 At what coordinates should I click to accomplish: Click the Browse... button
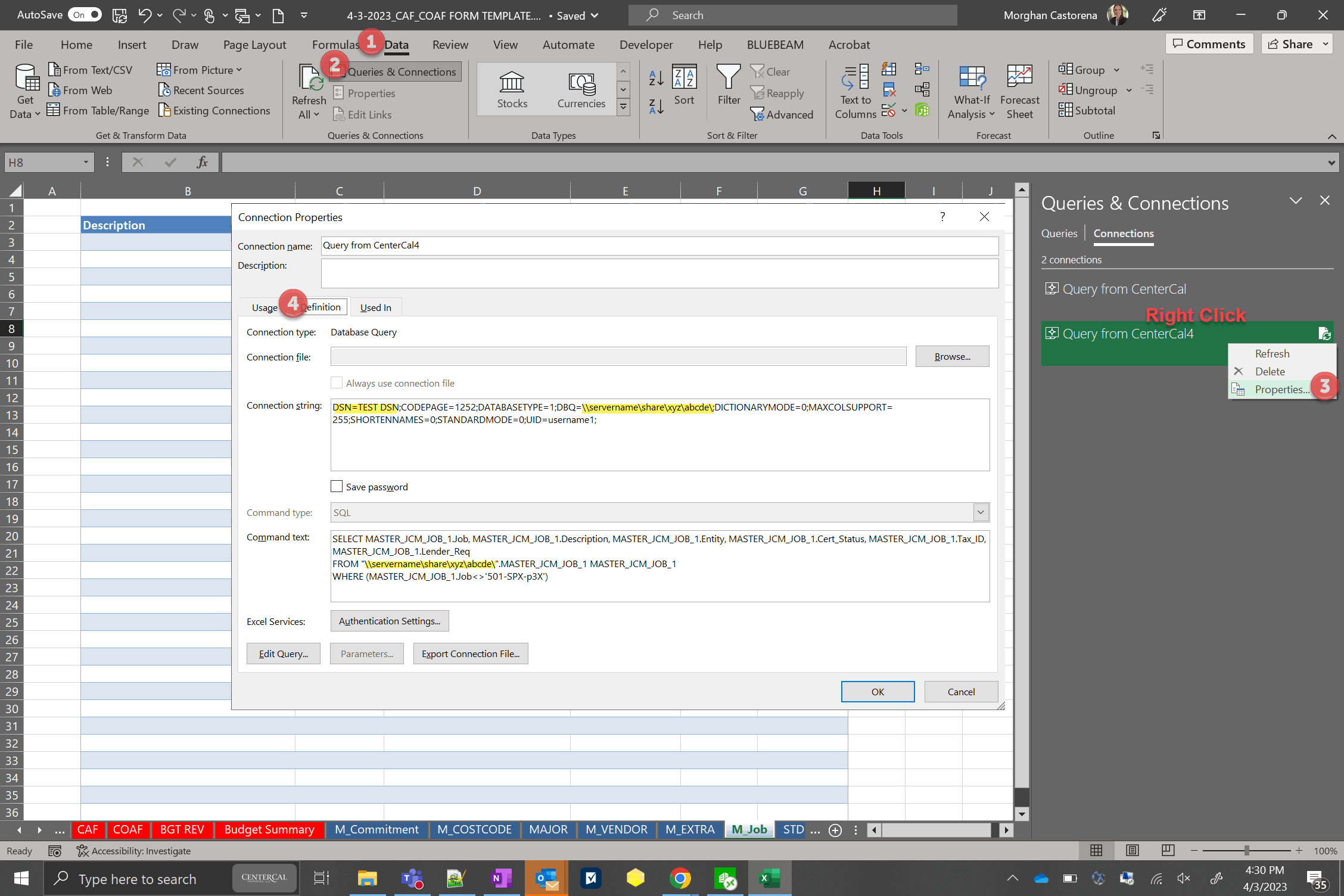(x=951, y=356)
